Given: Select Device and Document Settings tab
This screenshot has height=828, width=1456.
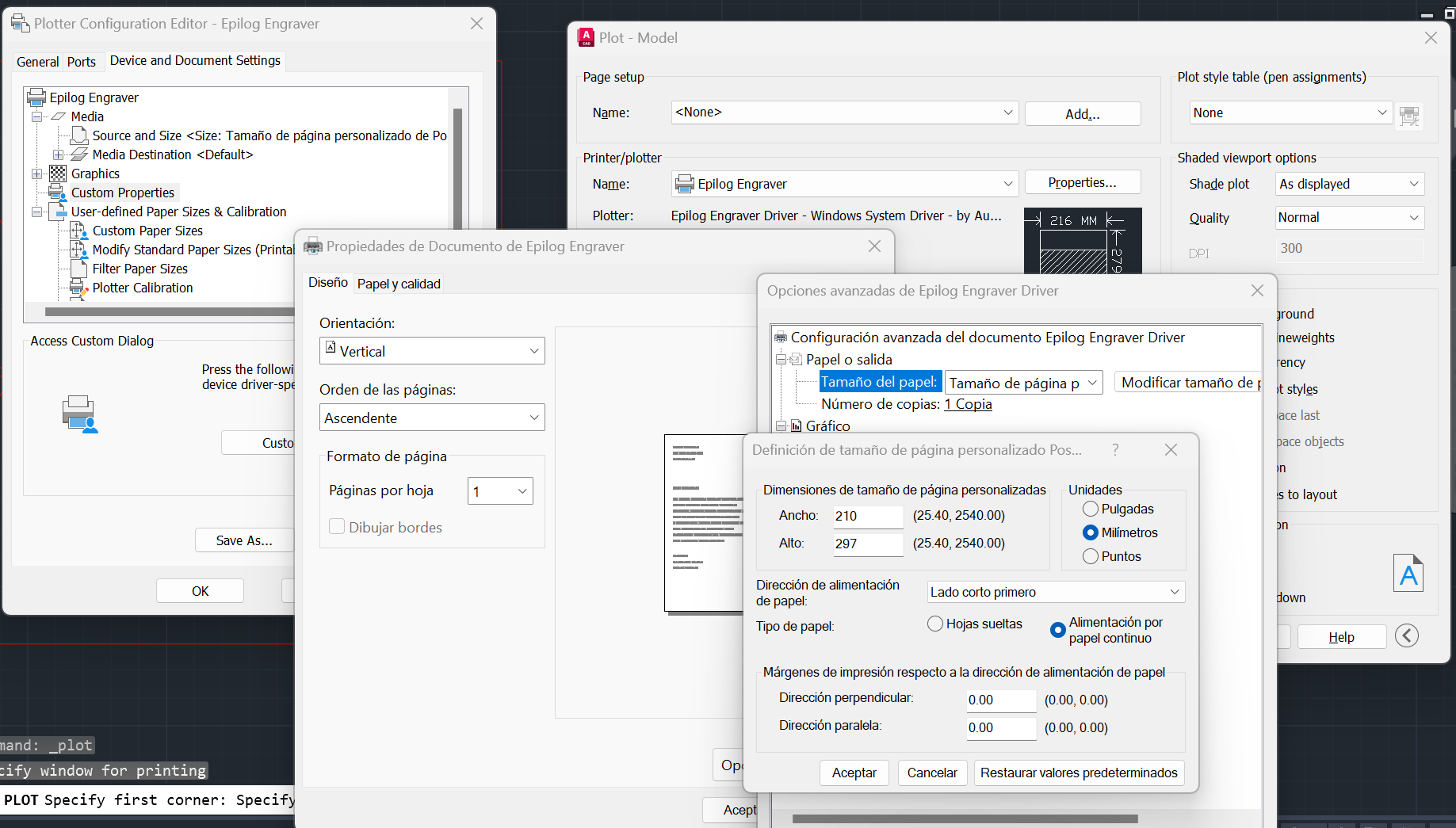Looking at the screenshot, I should point(195,60).
